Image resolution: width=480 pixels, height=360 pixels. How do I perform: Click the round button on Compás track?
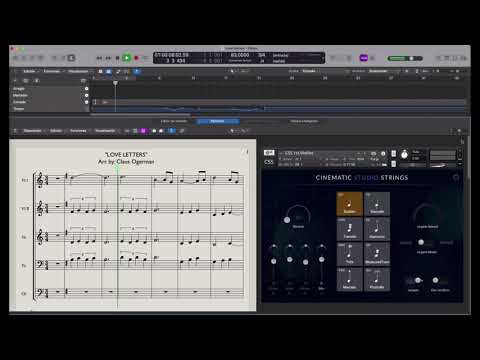point(87,102)
